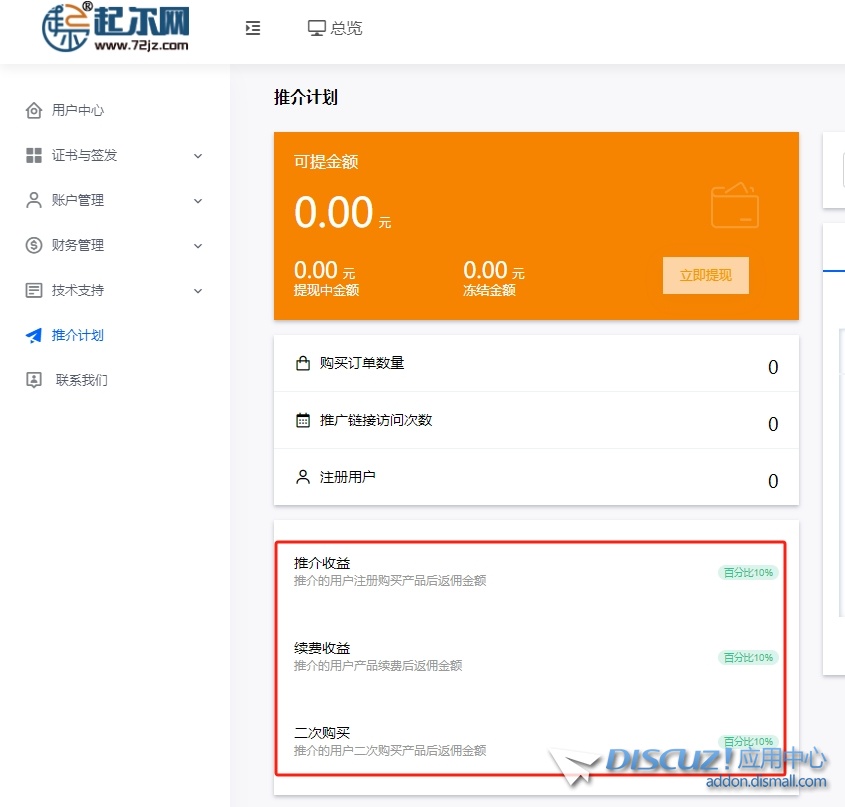Screen dimensions: 845x807
Task: Click the 技术支持 document icon
Action: coord(34,290)
